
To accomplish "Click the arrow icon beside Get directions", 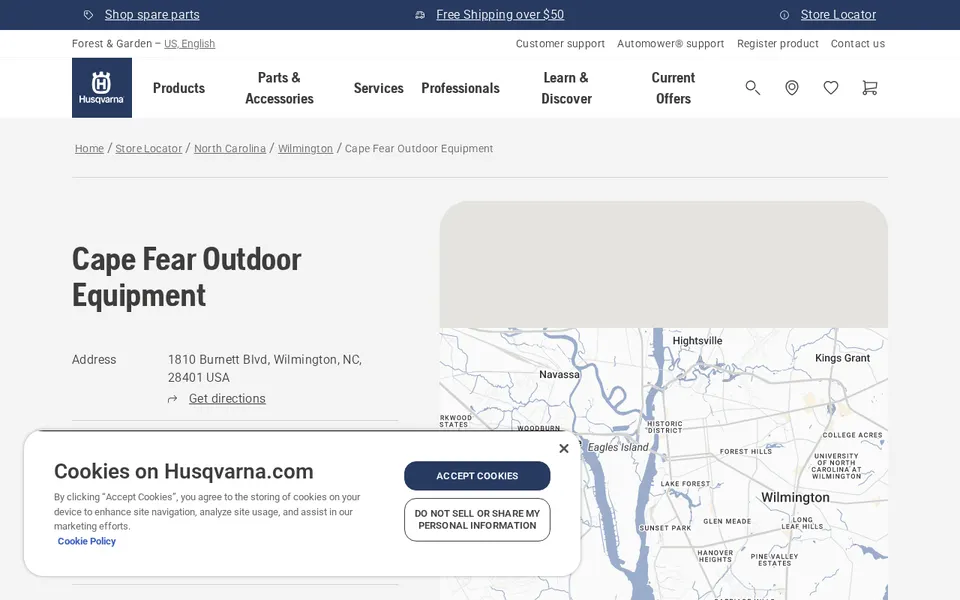I will [x=173, y=399].
